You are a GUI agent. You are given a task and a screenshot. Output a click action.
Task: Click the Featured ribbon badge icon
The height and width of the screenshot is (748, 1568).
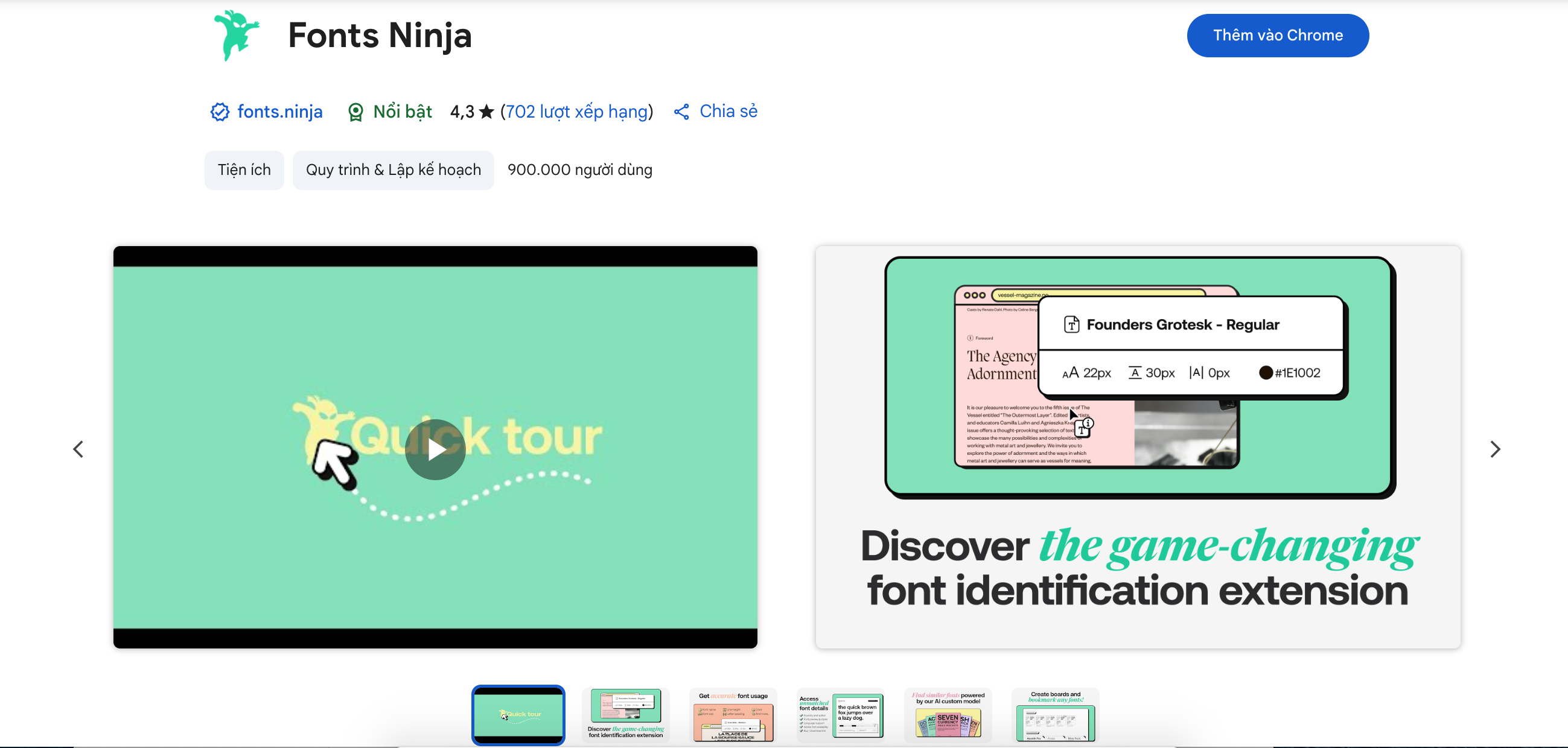point(355,112)
